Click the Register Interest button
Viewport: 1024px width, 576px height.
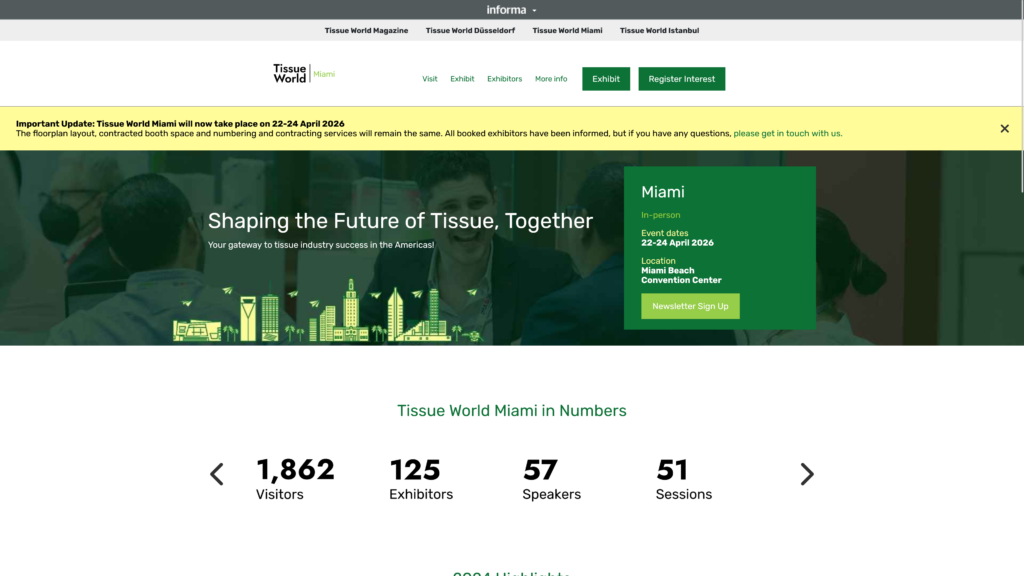tap(682, 79)
